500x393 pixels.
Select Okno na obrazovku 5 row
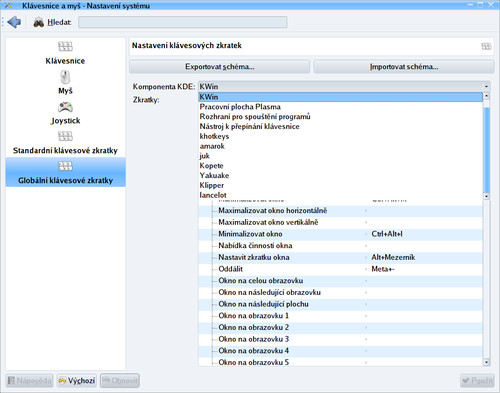[340, 362]
